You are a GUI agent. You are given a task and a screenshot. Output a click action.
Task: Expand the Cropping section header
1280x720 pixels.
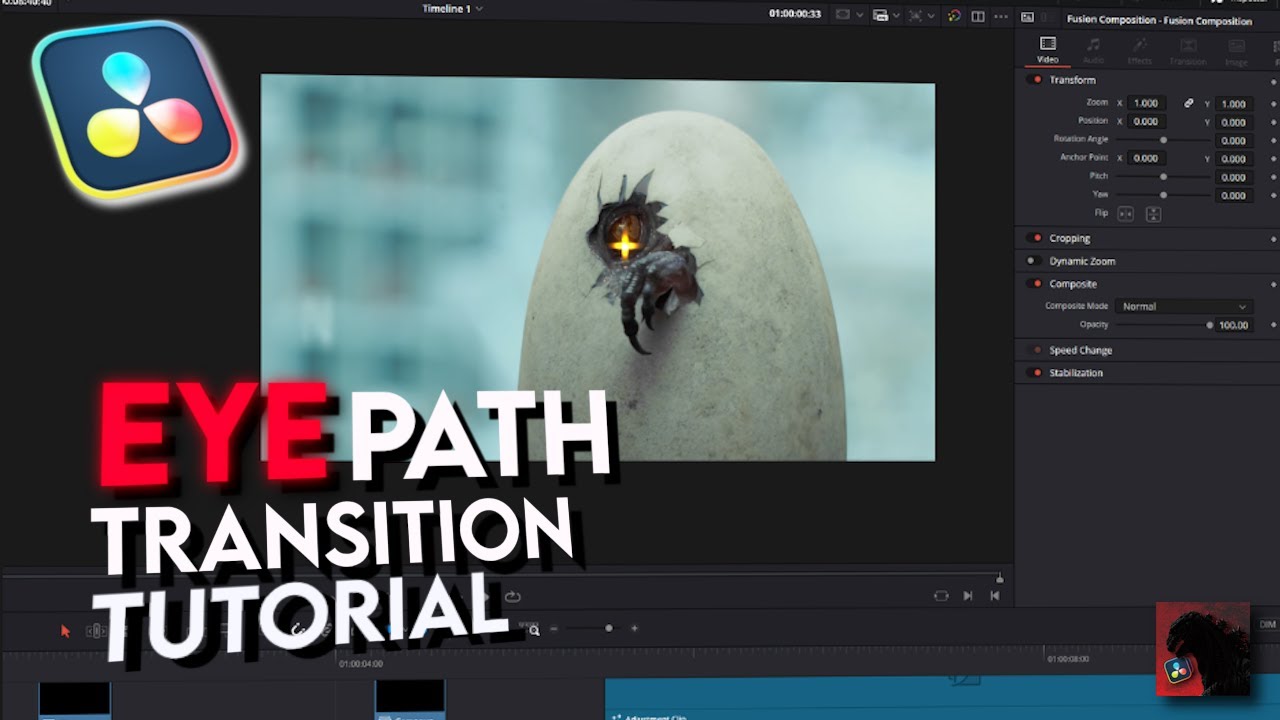(1070, 238)
